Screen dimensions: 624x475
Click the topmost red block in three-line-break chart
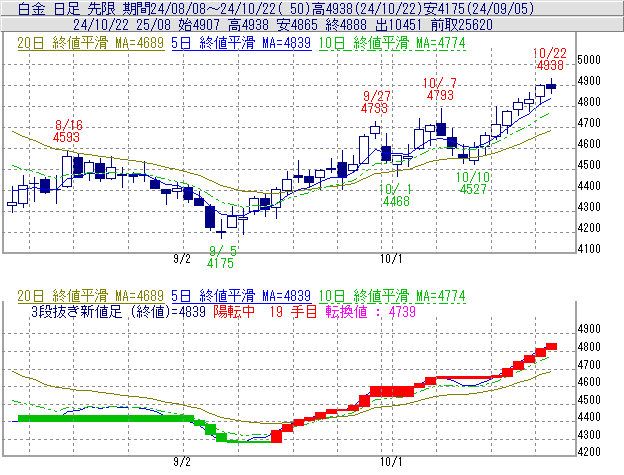551,347
